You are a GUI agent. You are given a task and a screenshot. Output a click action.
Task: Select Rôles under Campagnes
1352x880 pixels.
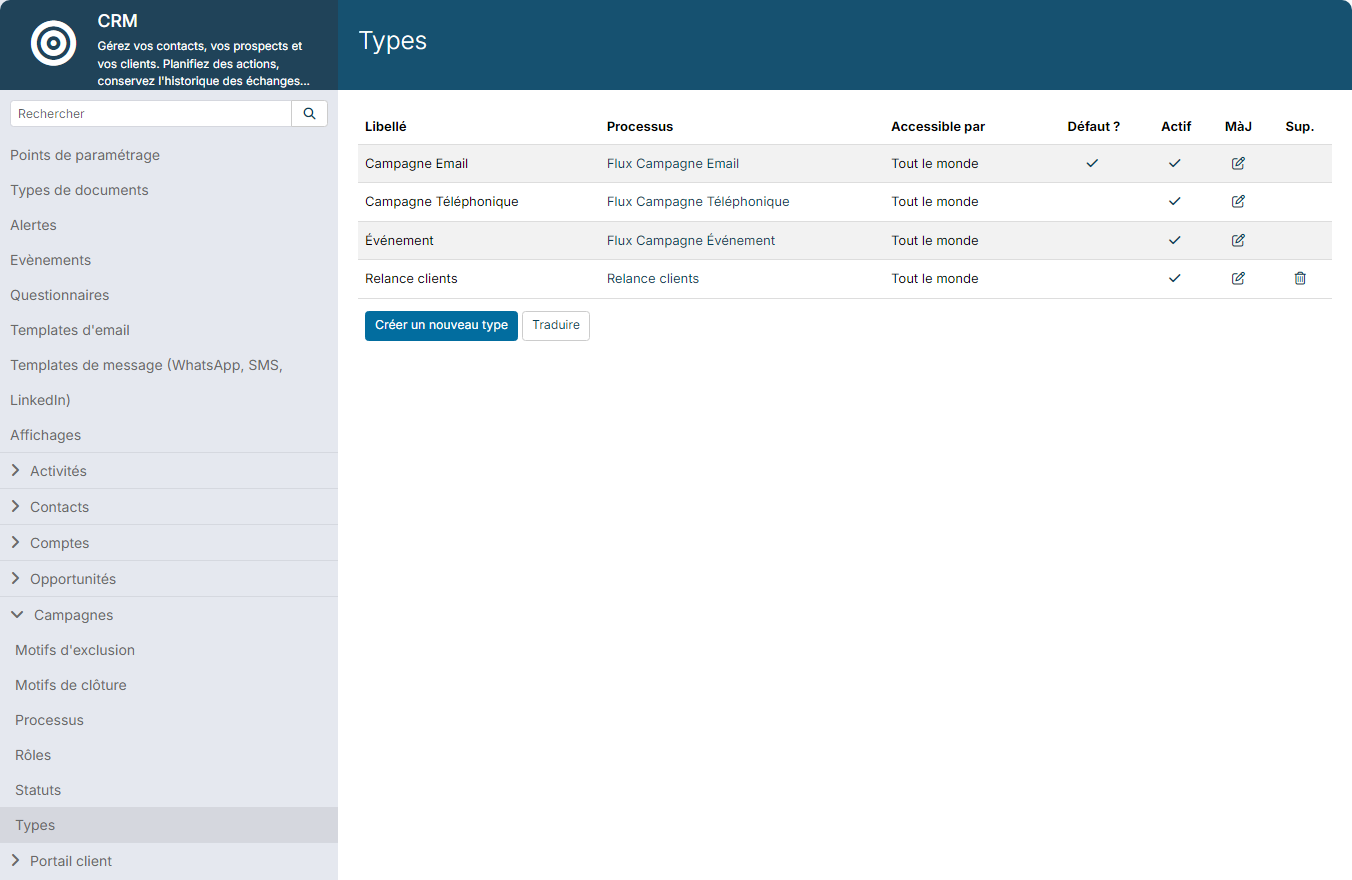[33, 755]
